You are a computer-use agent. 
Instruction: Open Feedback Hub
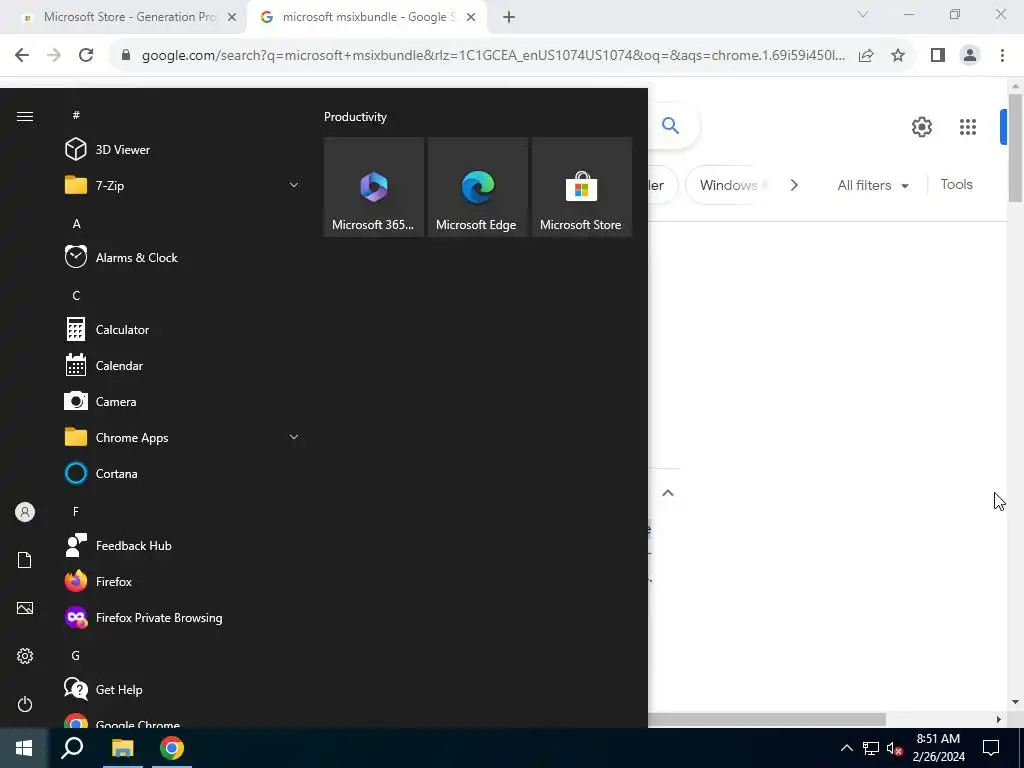point(183,545)
